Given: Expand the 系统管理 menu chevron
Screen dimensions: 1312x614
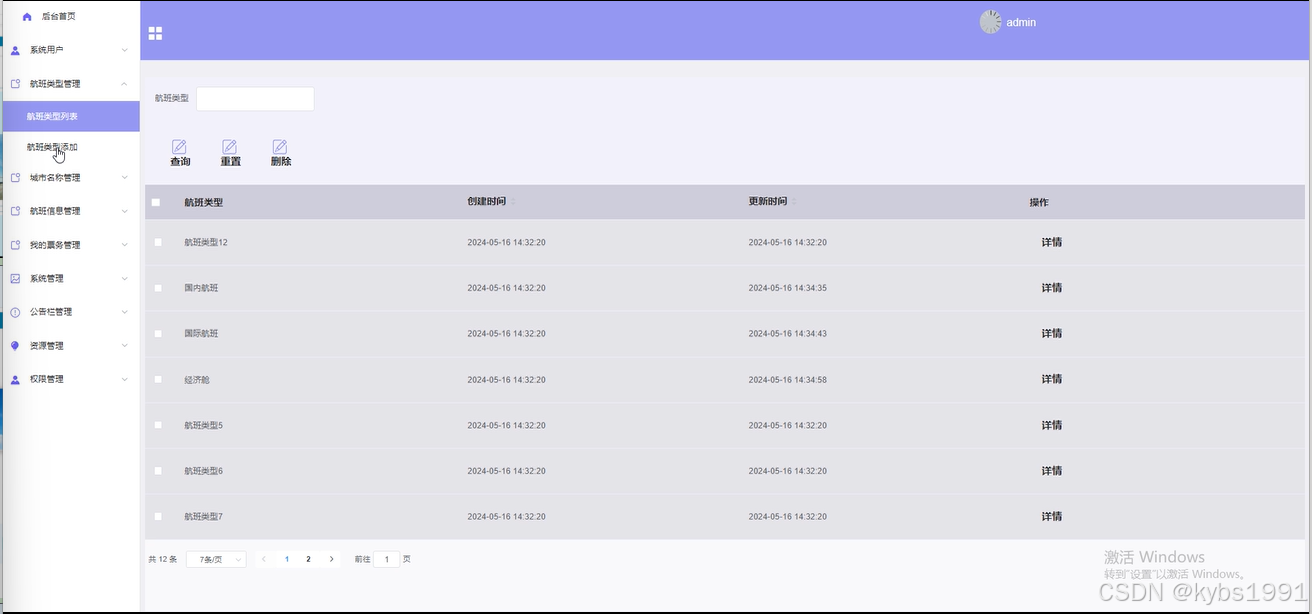Looking at the screenshot, I should tap(125, 279).
